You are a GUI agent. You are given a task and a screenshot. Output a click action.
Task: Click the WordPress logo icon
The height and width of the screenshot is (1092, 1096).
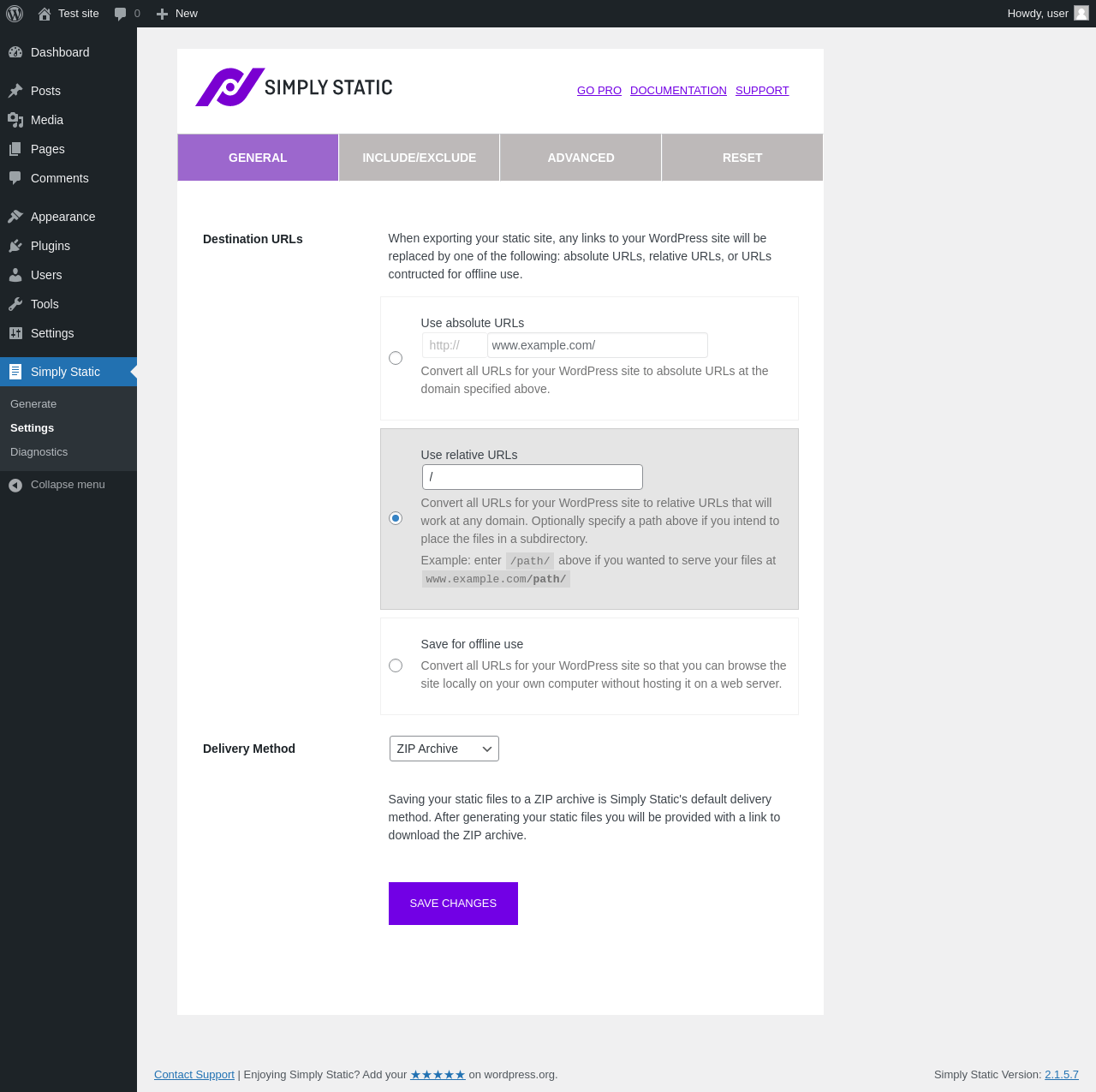15,14
